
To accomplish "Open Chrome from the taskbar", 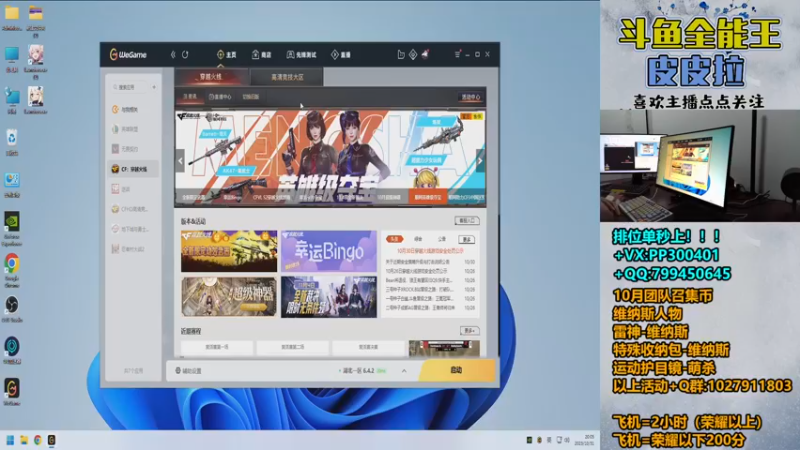I will click(38, 440).
